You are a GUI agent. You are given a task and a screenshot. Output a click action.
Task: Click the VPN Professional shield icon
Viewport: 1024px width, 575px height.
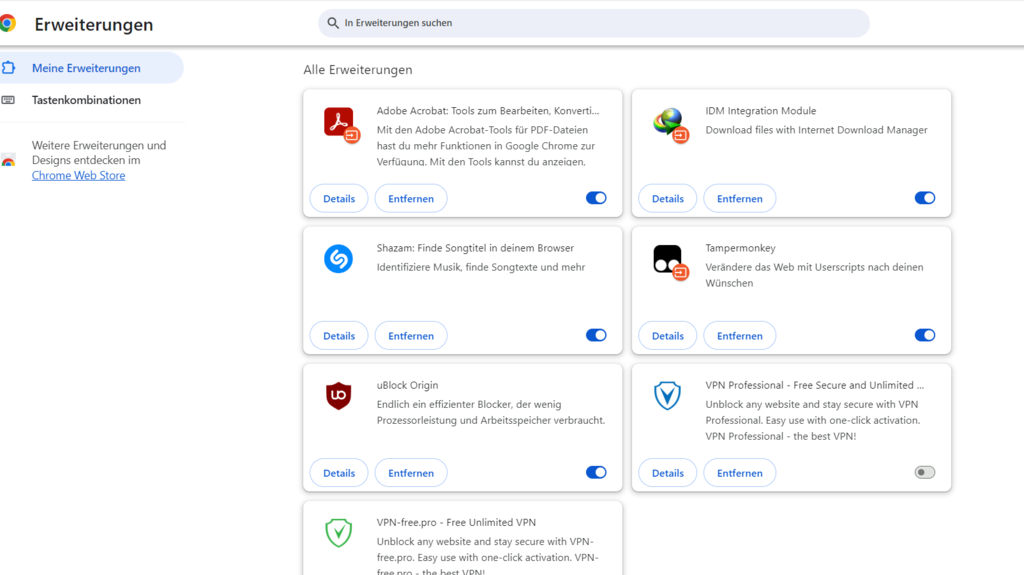pyautogui.click(x=667, y=396)
